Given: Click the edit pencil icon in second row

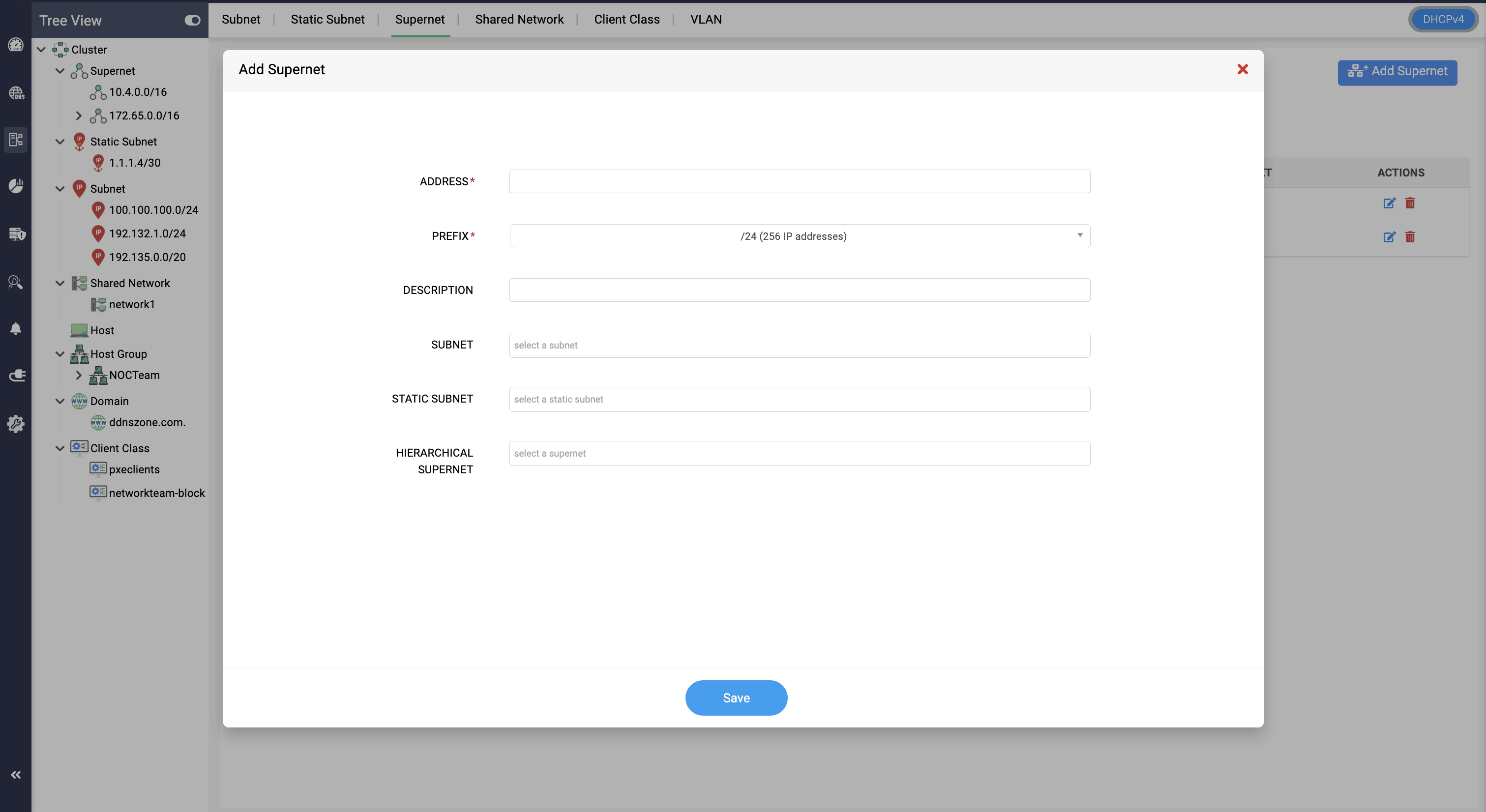Looking at the screenshot, I should 1389,237.
